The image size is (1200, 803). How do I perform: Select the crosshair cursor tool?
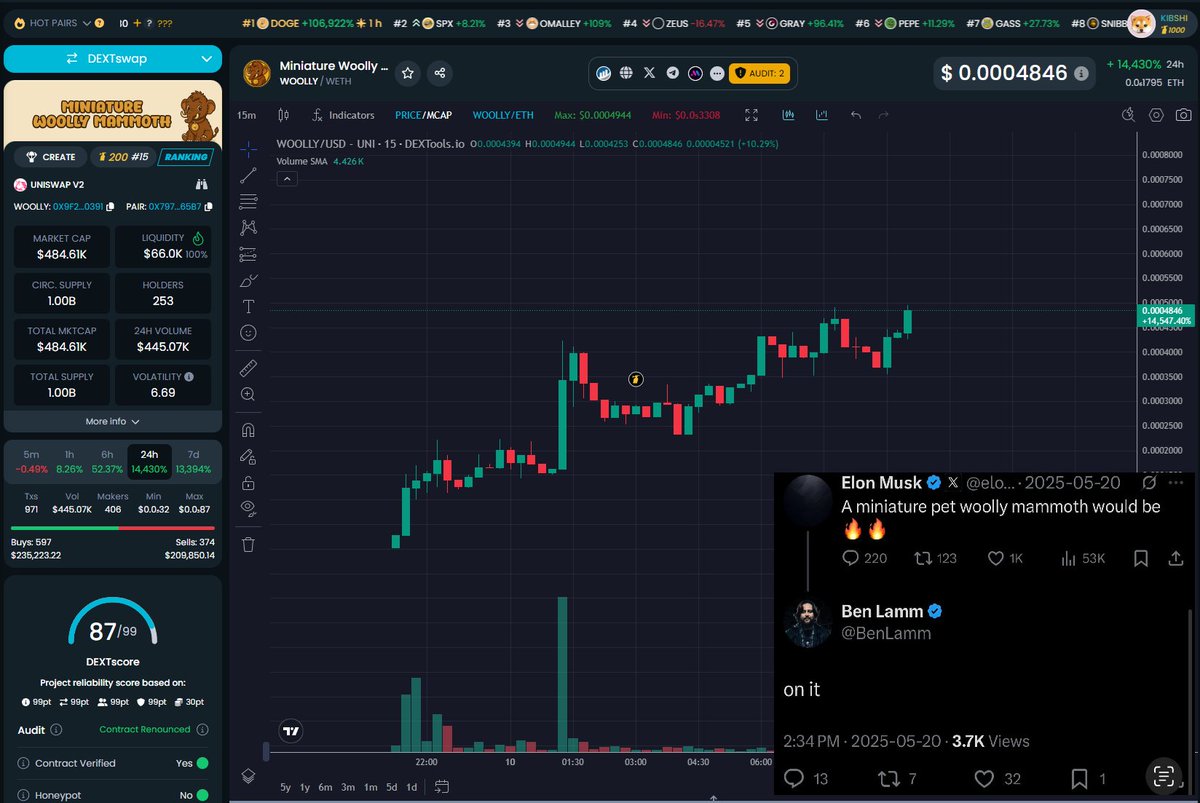[x=249, y=148]
